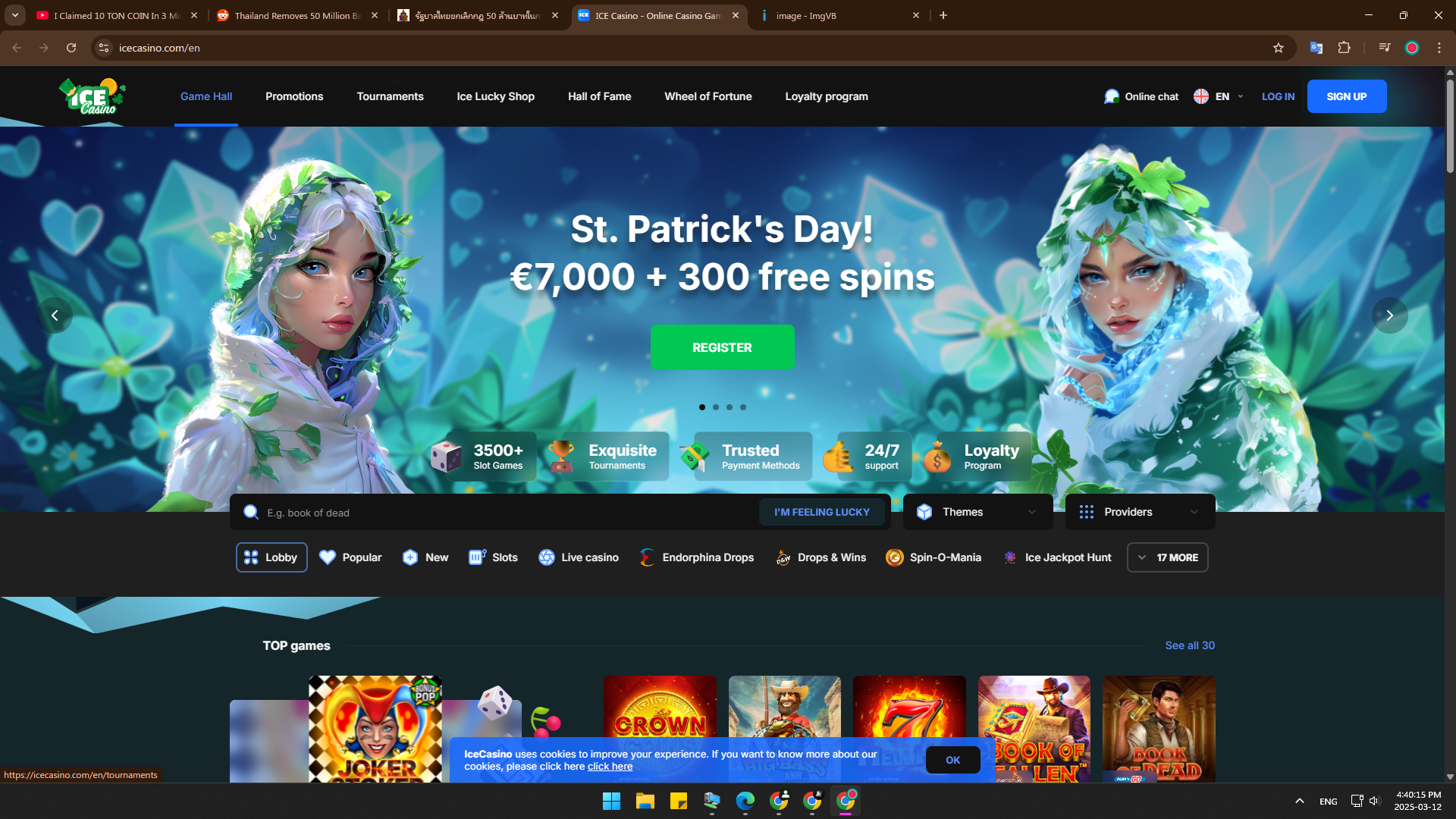Screen dimensions: 1456x819
Task: Click the Google Translate icon in address bar
Action: (x=1316, y=48)
